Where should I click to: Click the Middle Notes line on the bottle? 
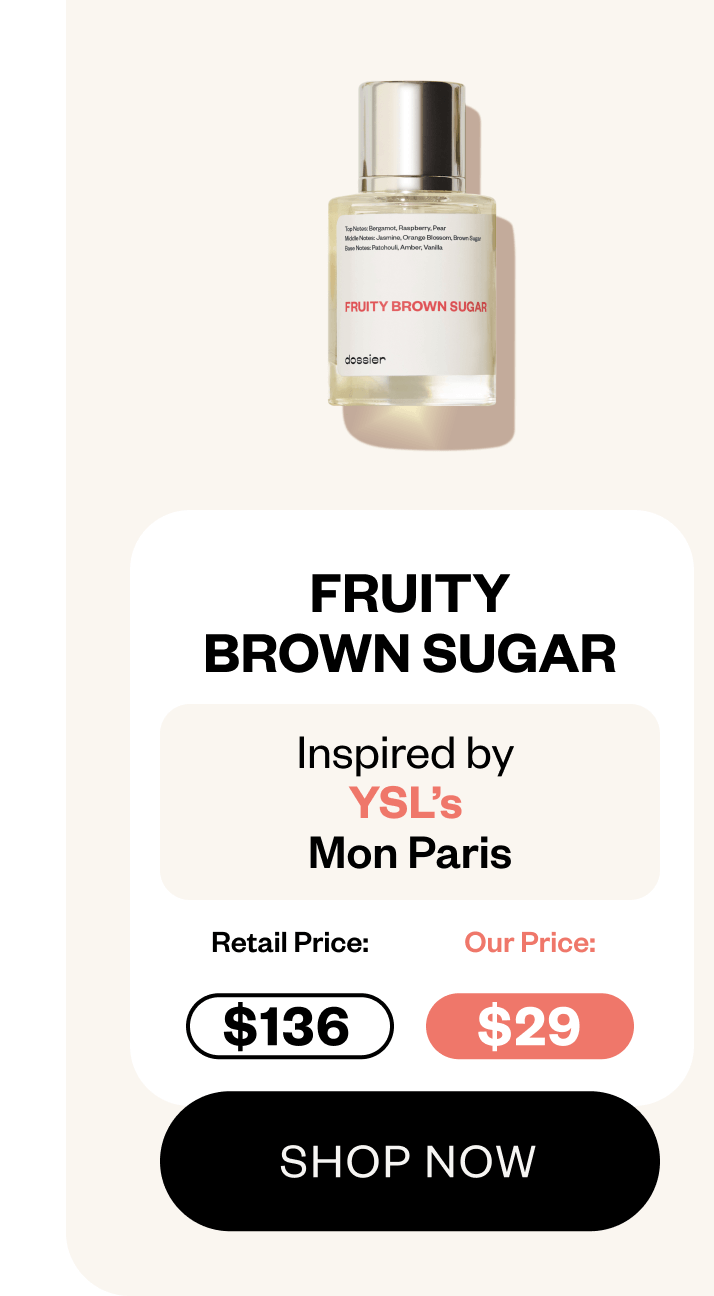[x=412, y=238]
